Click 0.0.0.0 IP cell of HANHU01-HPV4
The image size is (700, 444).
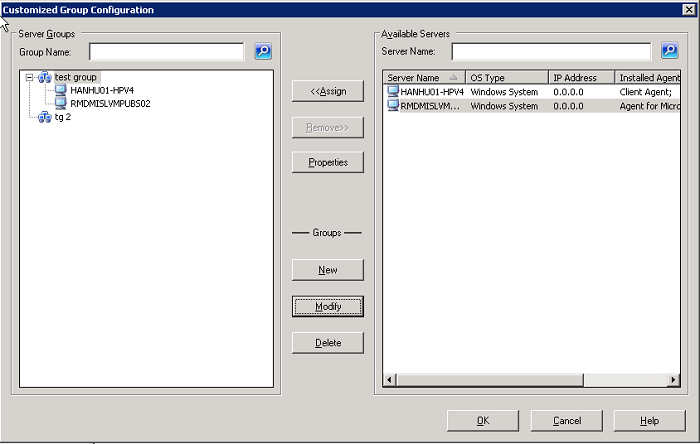568,92
